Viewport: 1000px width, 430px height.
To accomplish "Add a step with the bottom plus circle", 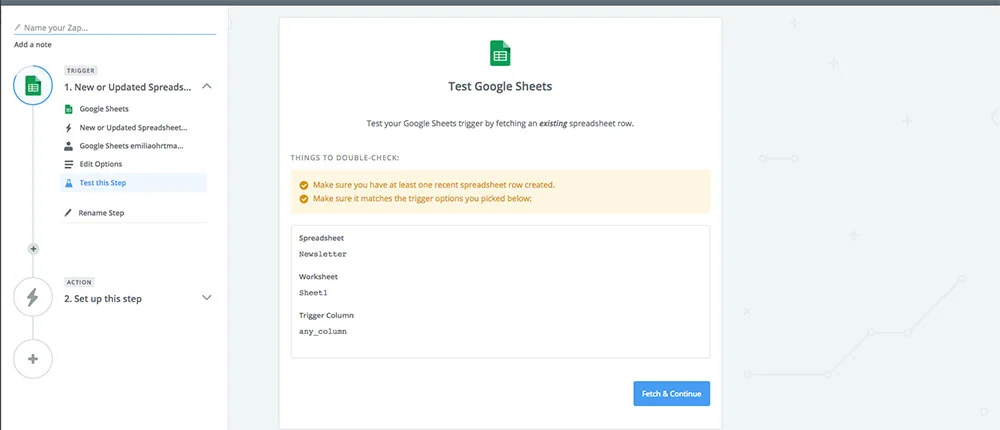I will coord(33,359).
